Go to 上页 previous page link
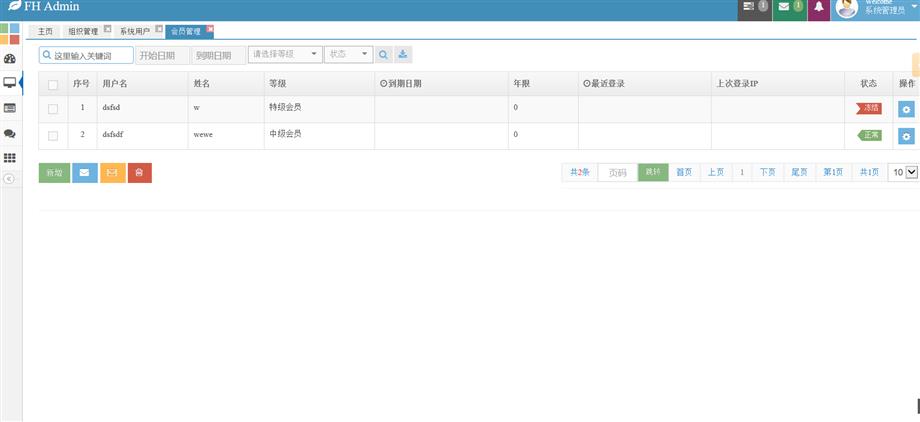 (x=715, y=172)
